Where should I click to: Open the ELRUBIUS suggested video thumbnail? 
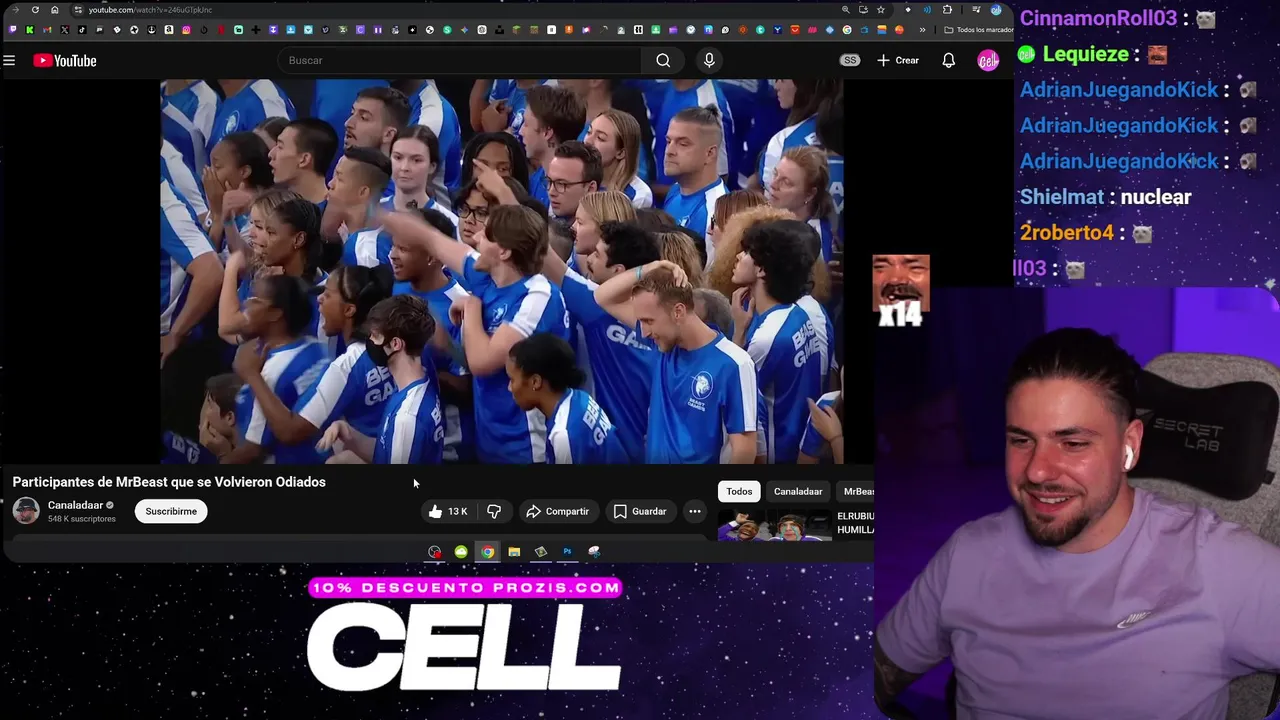tap(775, 525)
